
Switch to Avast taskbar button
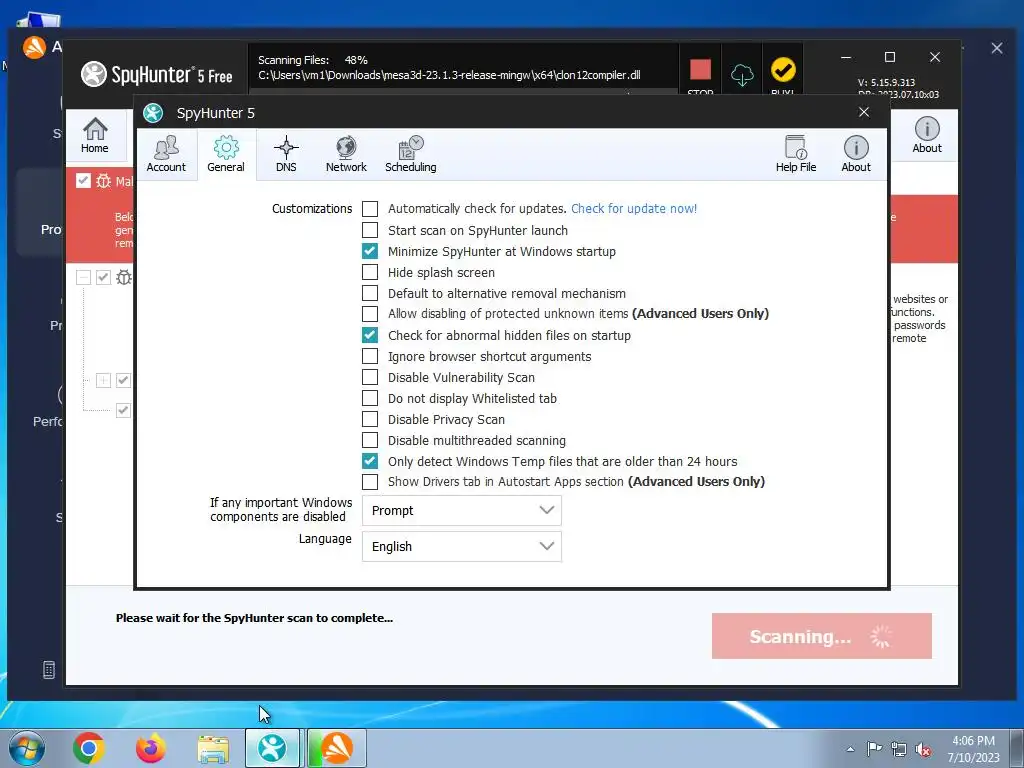coord(336,748)
